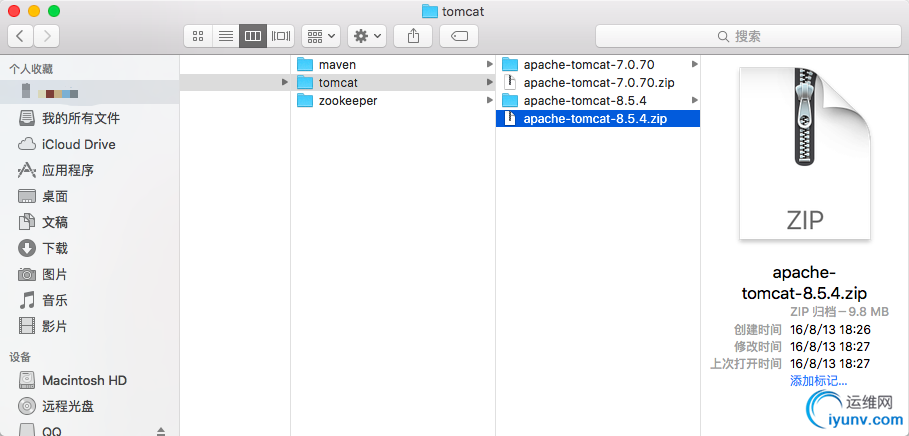Click the tomcat folder icon in title bar

[430, 11]
